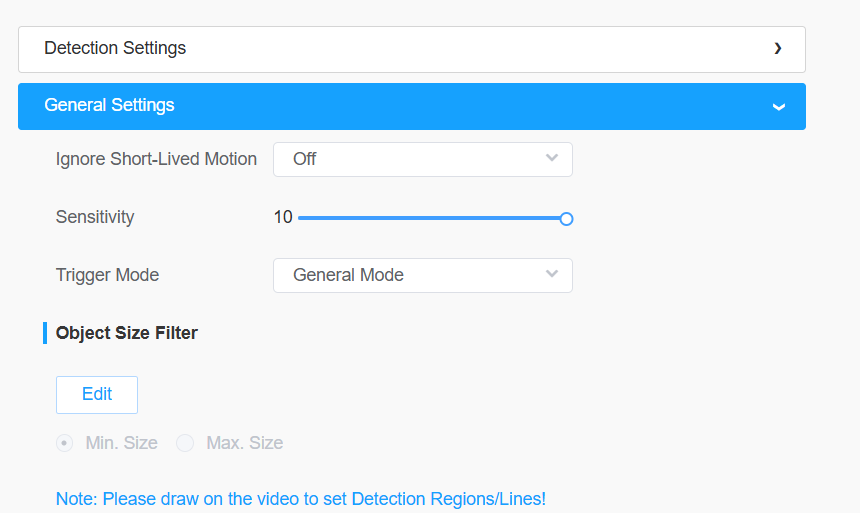Viewport: 860px width, 513px height.
Task: Click the Detection Settings right chevron
Action: click(778, 49)
